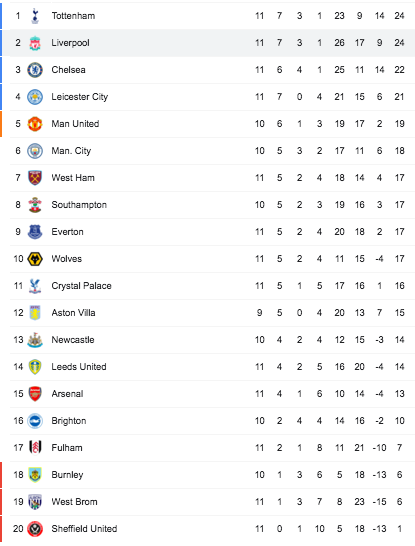Click the Tottenham club crest
The width and height of the screenshot is (415, 546).
pyautogui.click(x=35, y=16)
